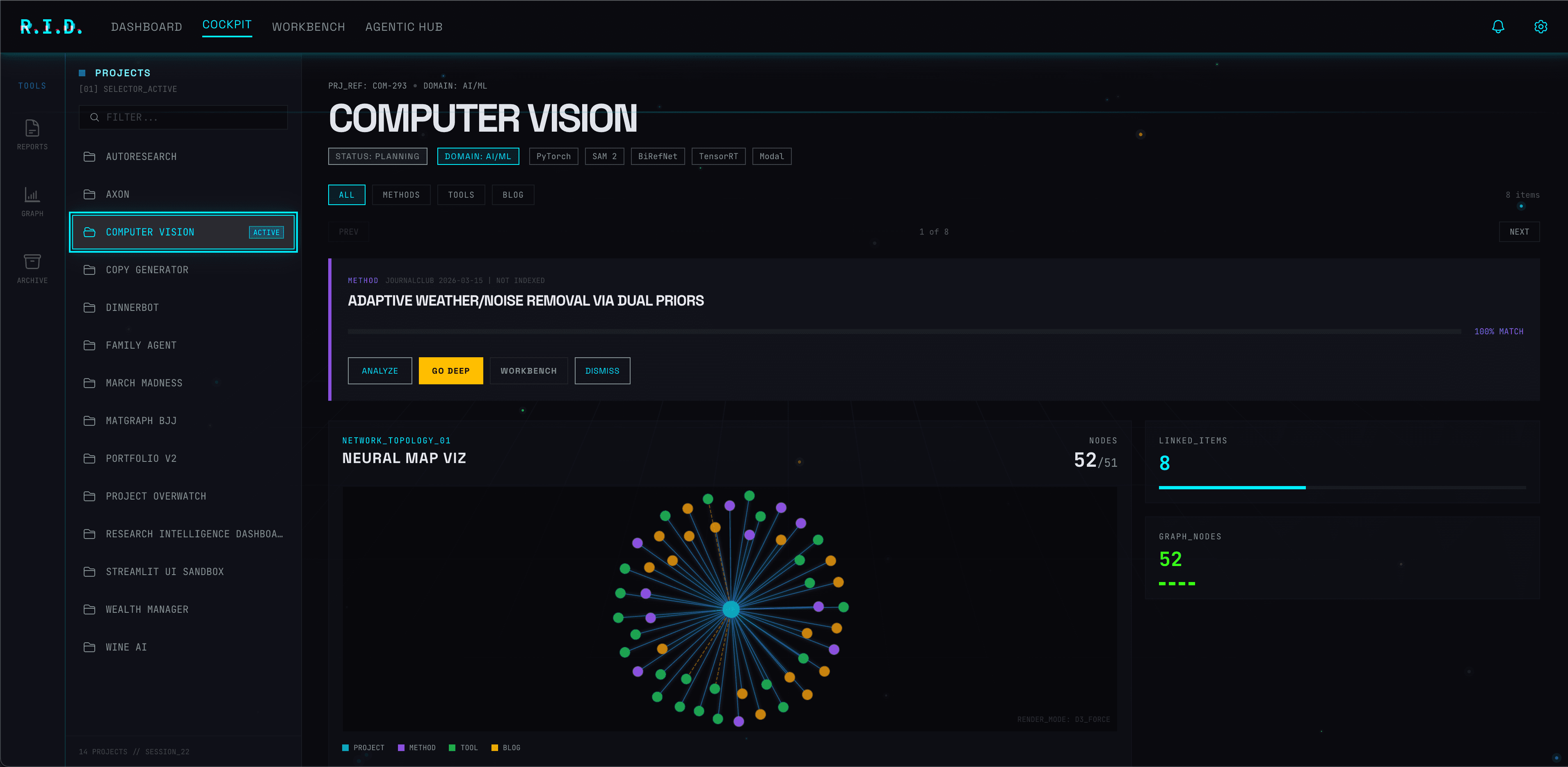The height and width of the screenshot is (767, 1568).
Task: Open settings with the gear icon
Action: [1541, 26]
